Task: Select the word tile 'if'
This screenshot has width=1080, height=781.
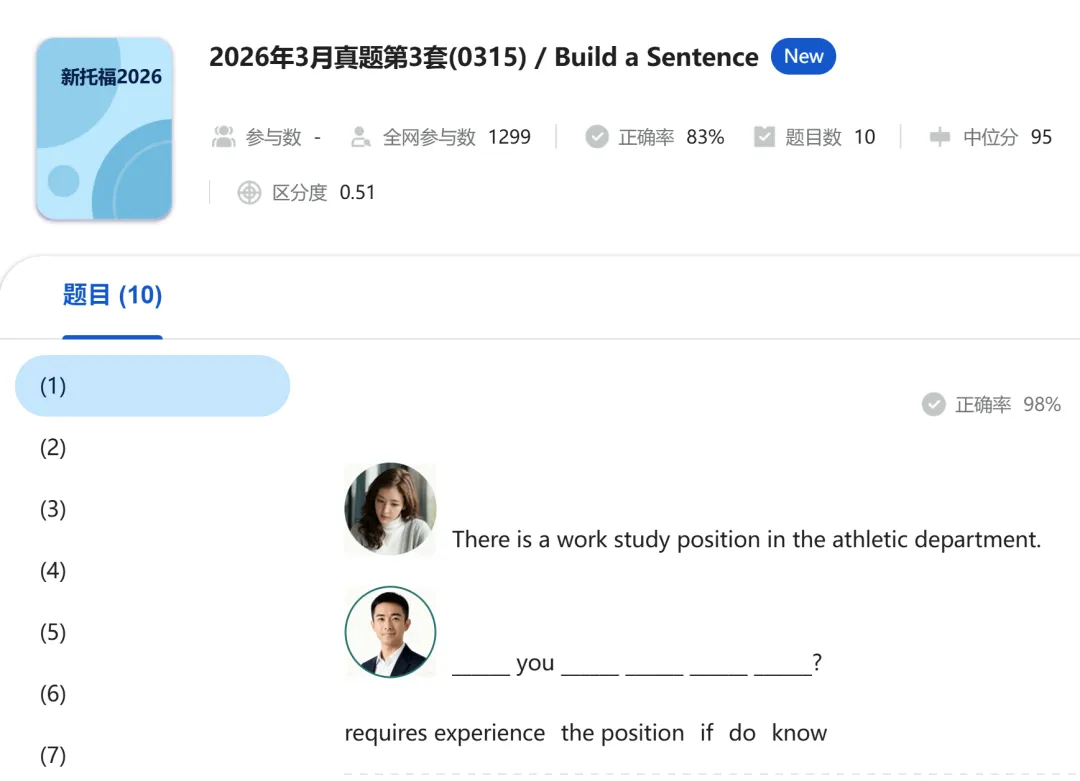Action: tap(706, 733)
